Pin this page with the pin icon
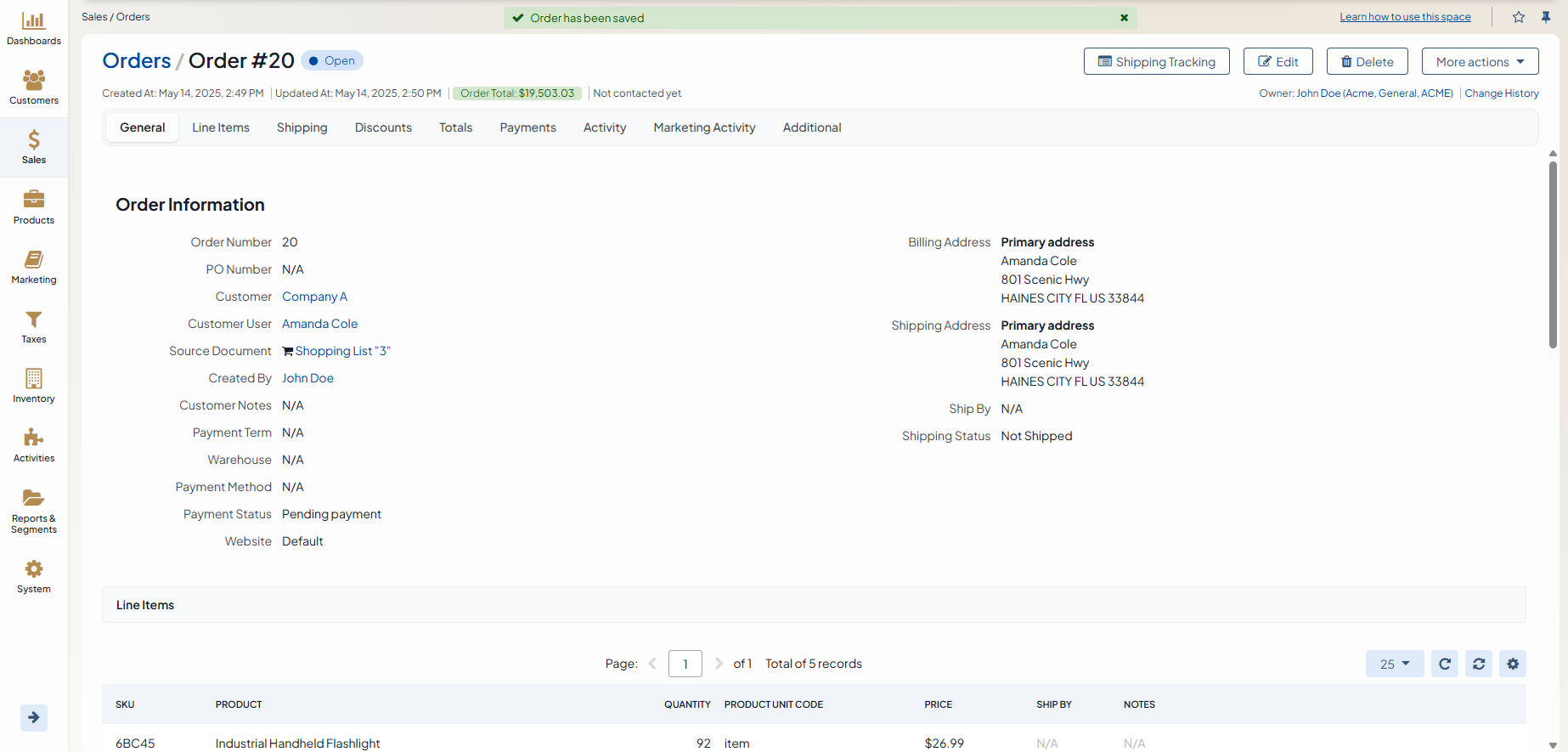Viewport: 1568px width, 752px height. tap(1546, 17)
